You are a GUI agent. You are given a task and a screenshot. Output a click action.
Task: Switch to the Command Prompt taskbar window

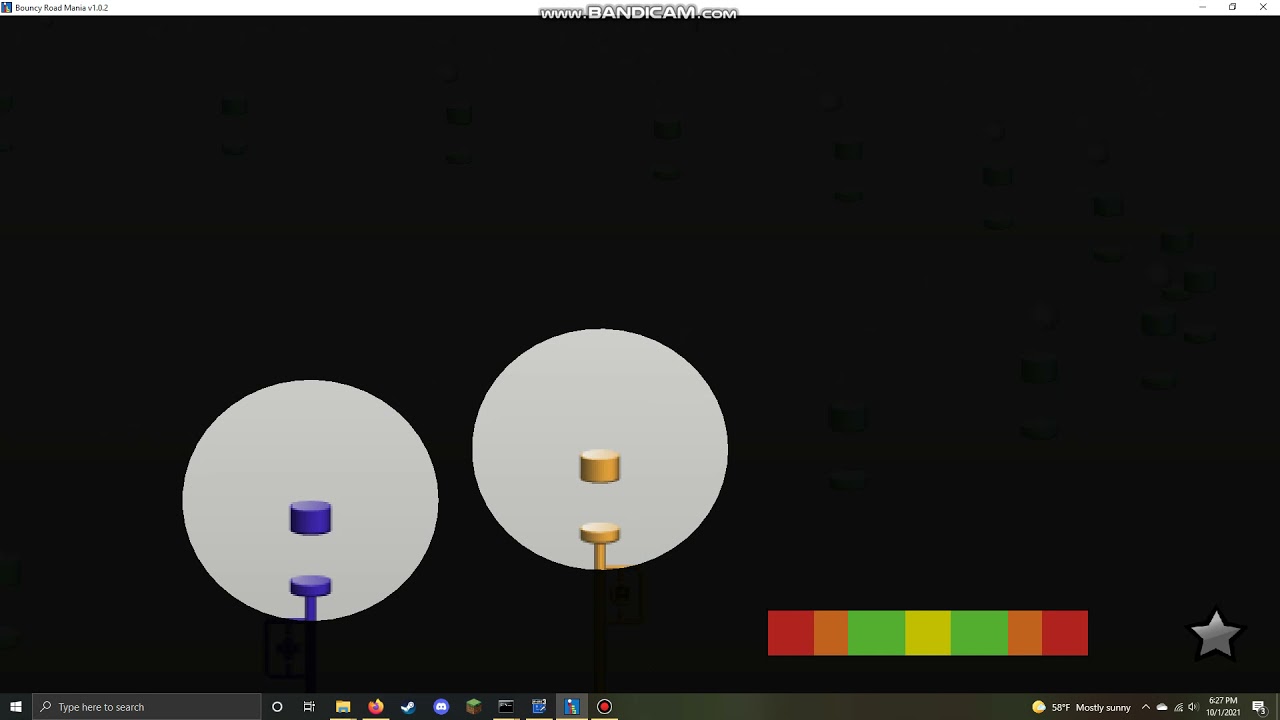(506, 707)
